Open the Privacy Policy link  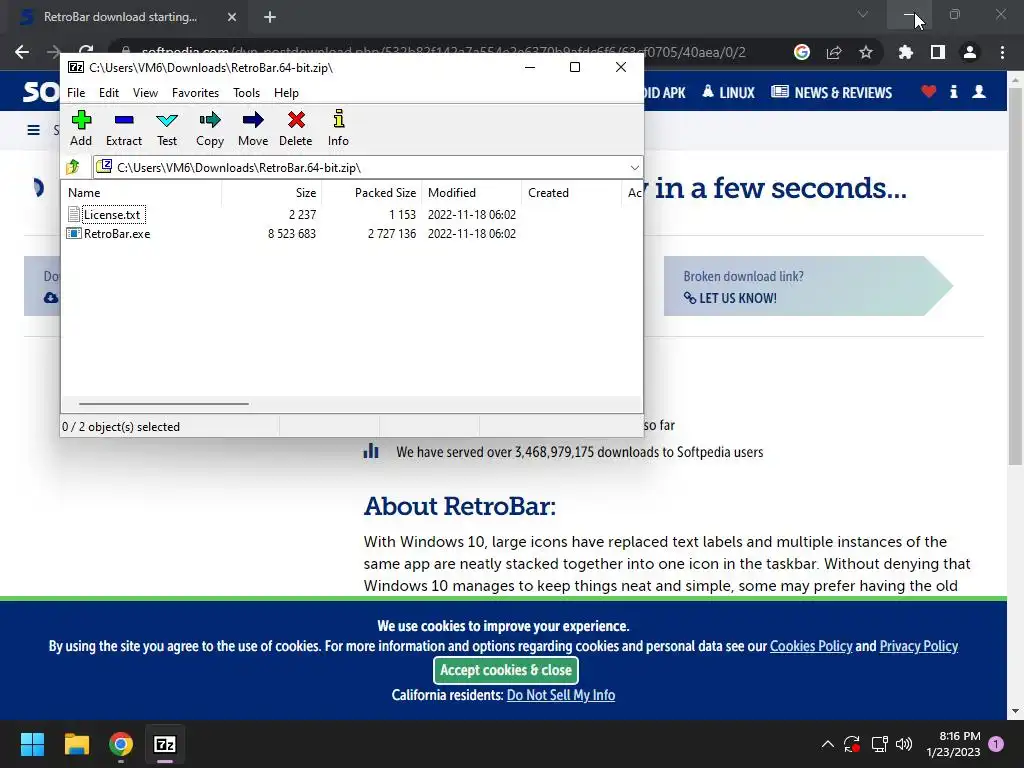point(918,646)
